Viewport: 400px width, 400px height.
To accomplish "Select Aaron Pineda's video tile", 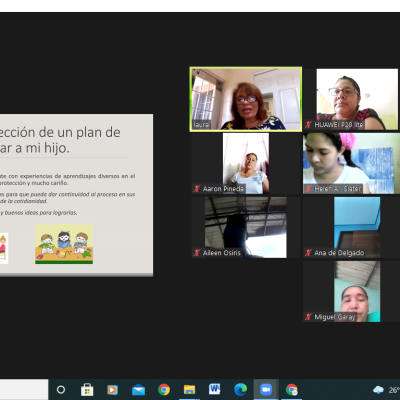I will click(x=246, y=163).
